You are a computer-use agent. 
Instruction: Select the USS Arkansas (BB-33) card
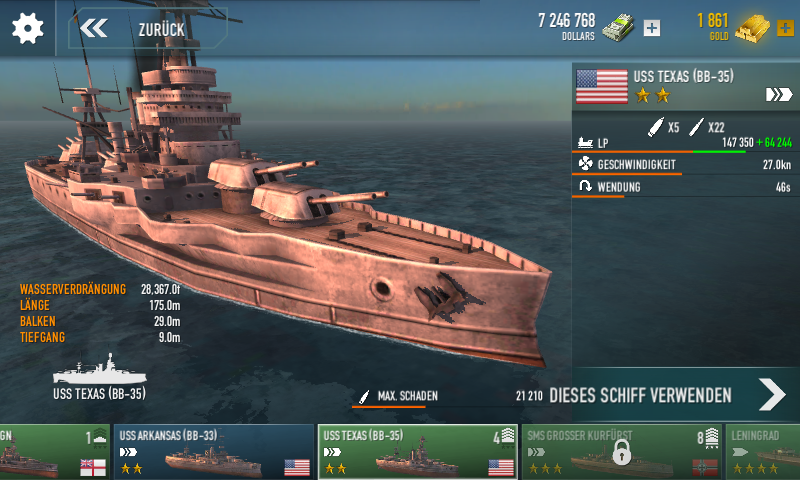pos(214,452)
